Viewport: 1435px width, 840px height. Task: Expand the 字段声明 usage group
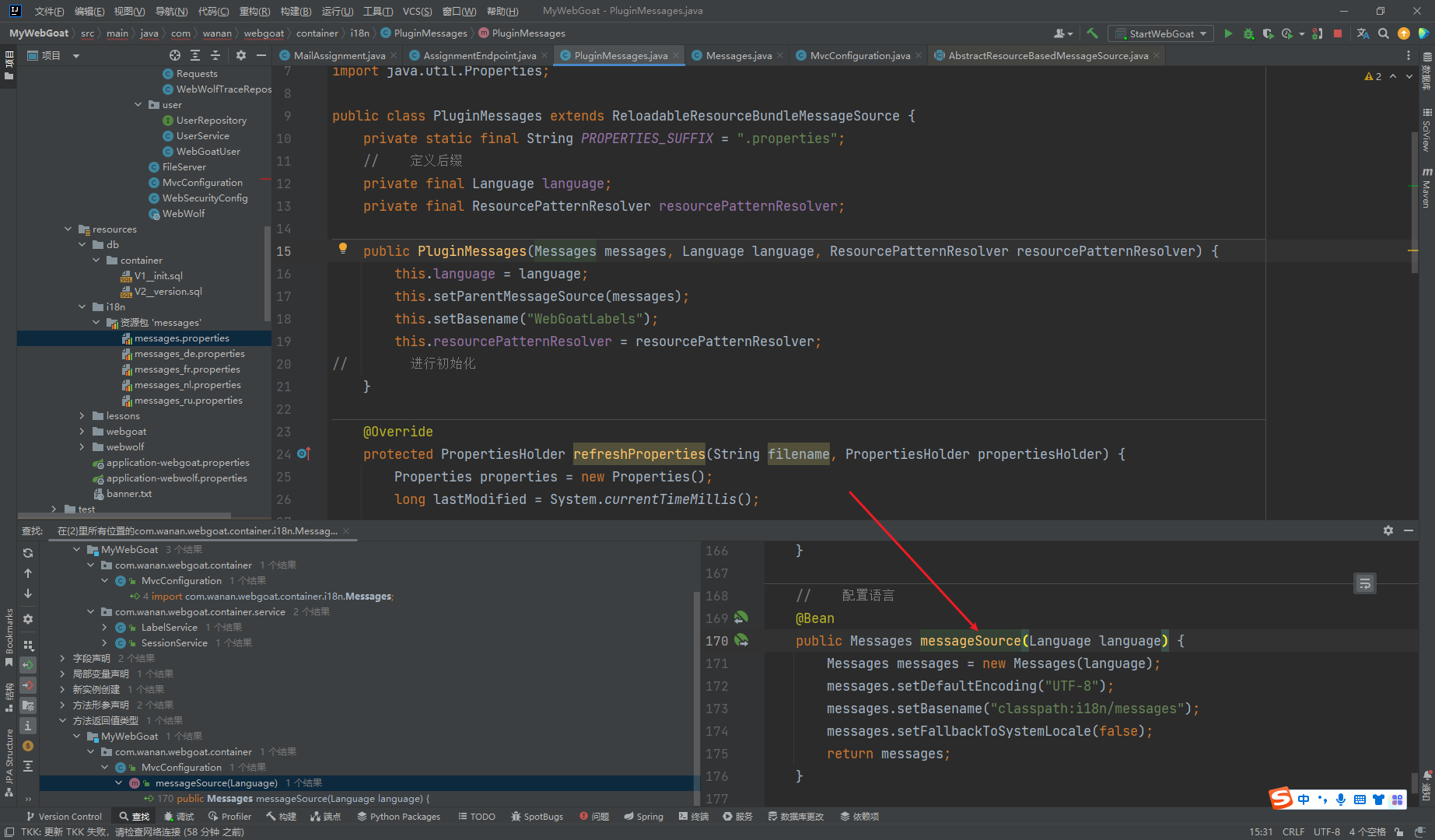coord(62,658)
